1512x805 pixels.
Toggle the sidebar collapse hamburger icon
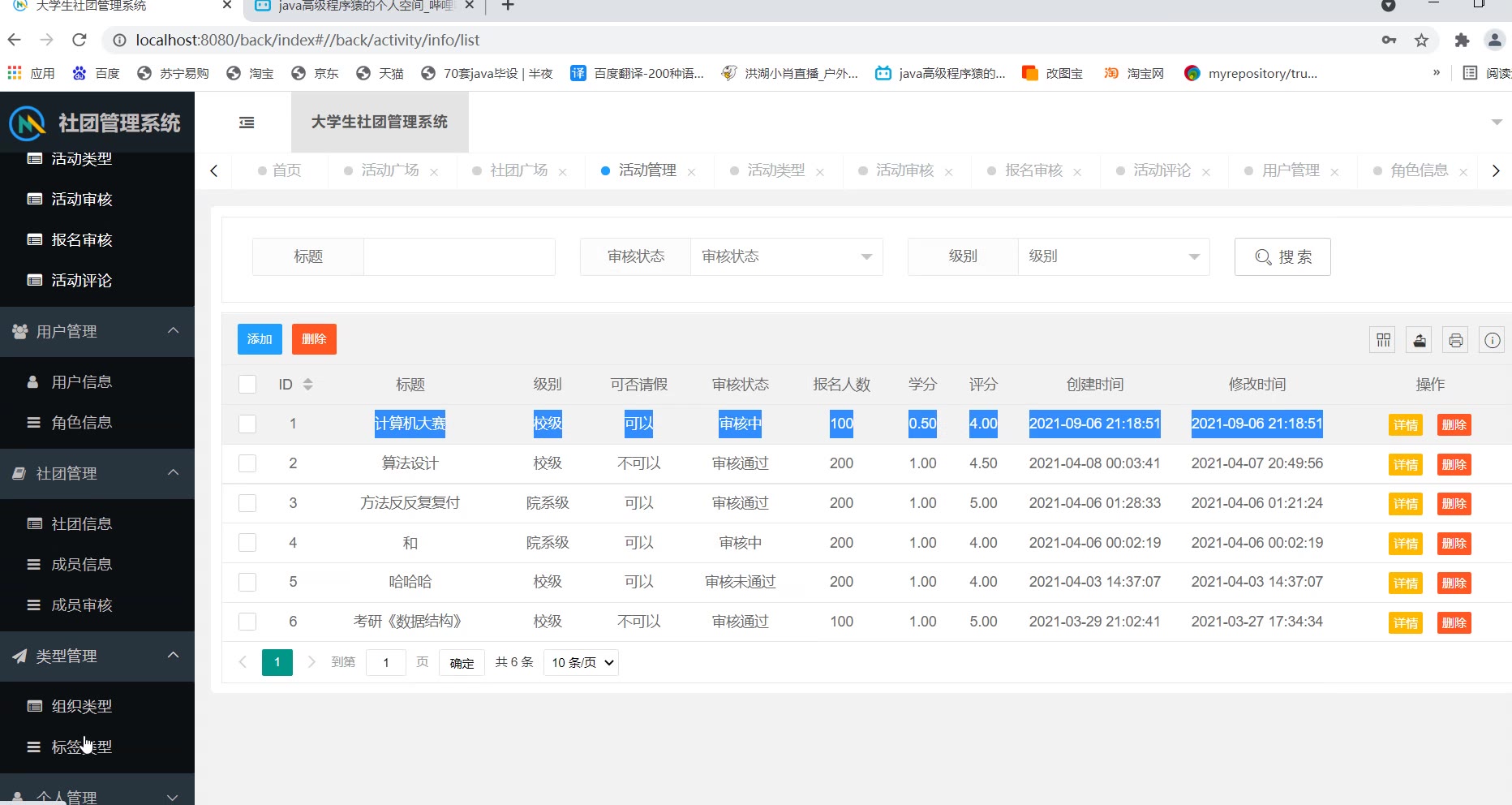(x=247, y=123)
